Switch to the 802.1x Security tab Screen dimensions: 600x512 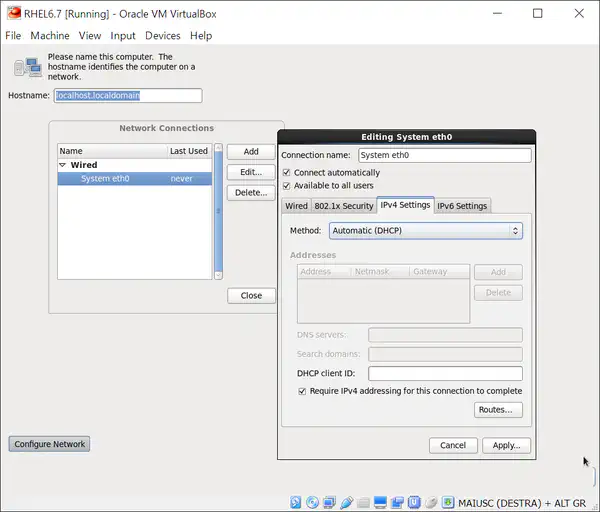point(343,206)
